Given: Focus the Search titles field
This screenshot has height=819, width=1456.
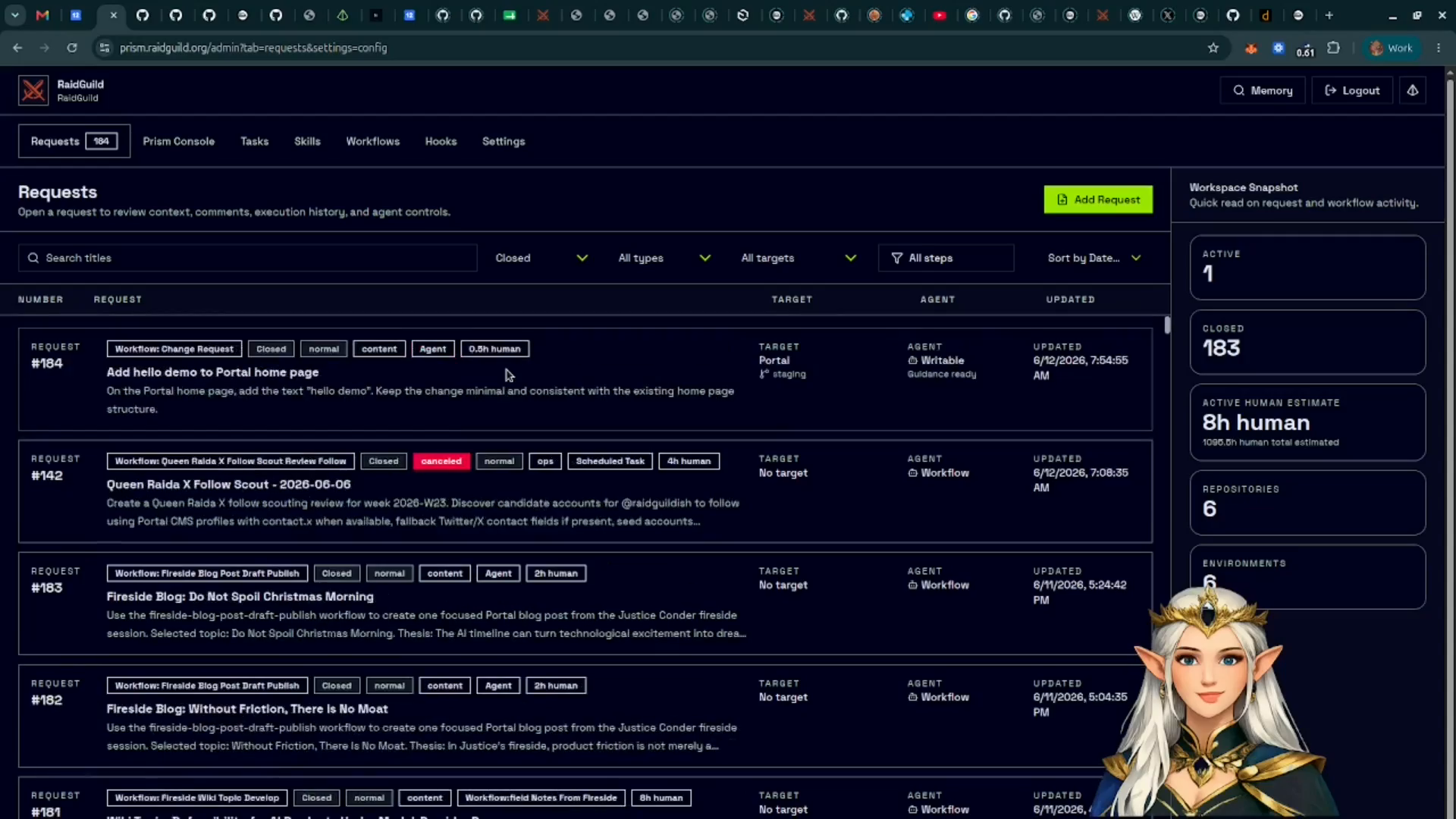Looking at the screenshot, I should (247, 258).
